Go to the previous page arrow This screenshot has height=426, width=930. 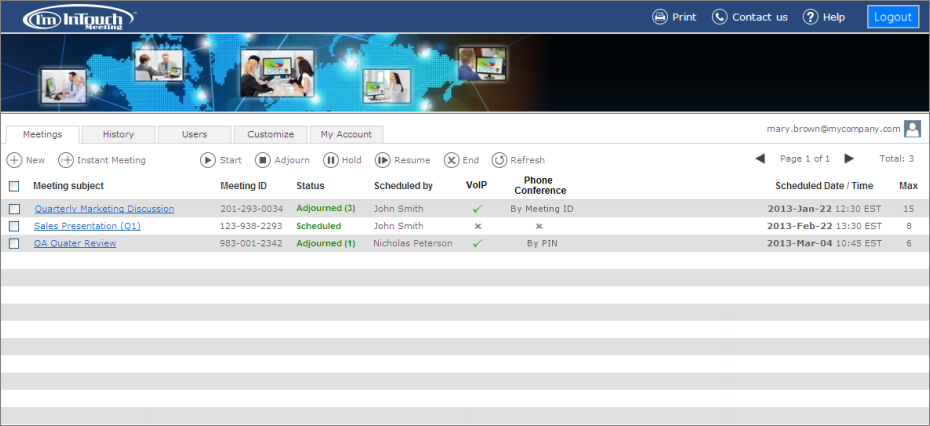[760, 159]
